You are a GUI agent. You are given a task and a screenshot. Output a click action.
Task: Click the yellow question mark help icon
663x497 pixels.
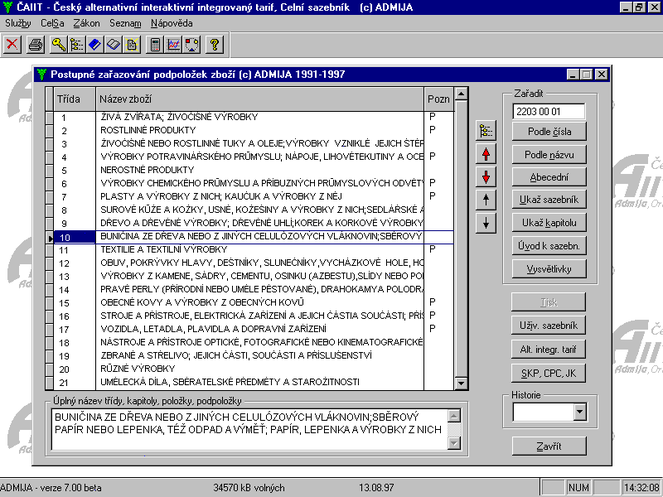pyautogui.click(x=214, y=44)
